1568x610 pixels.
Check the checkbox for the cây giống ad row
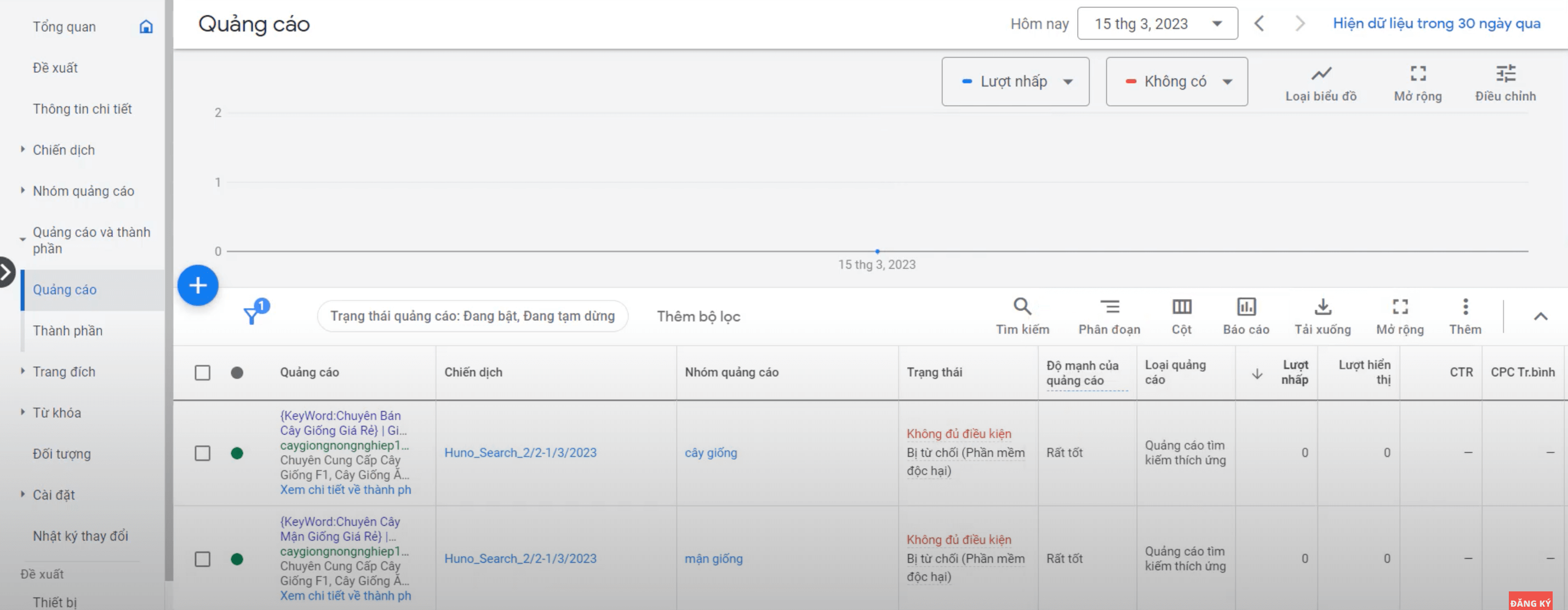pos(202,453)
